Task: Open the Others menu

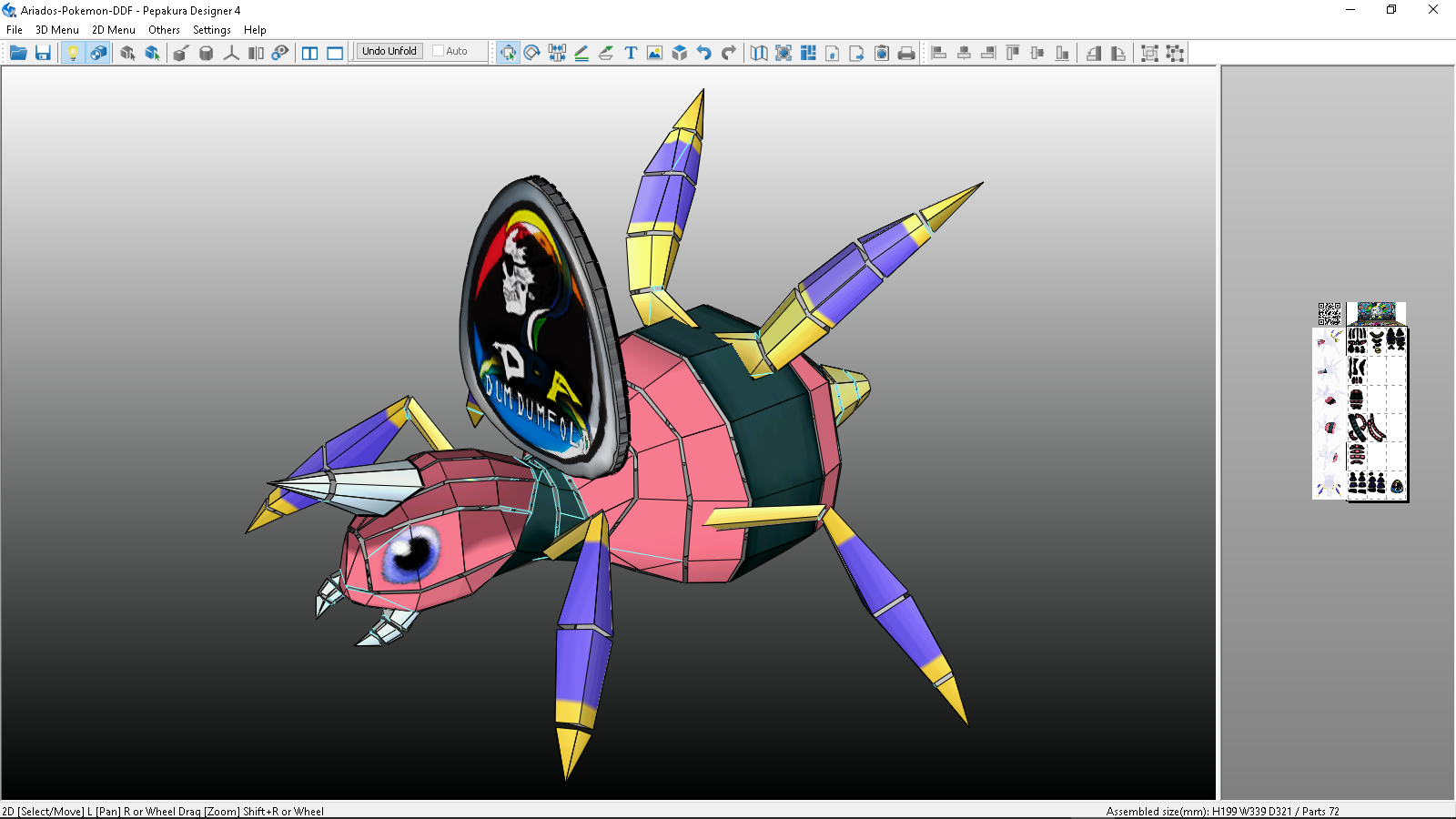Action: click(165, 30)
